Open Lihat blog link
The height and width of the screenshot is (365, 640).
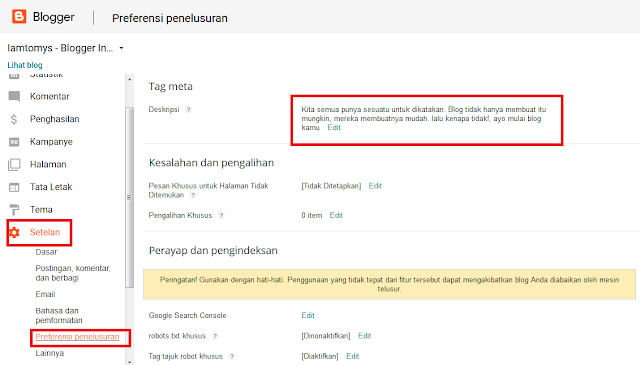point(25,65)
